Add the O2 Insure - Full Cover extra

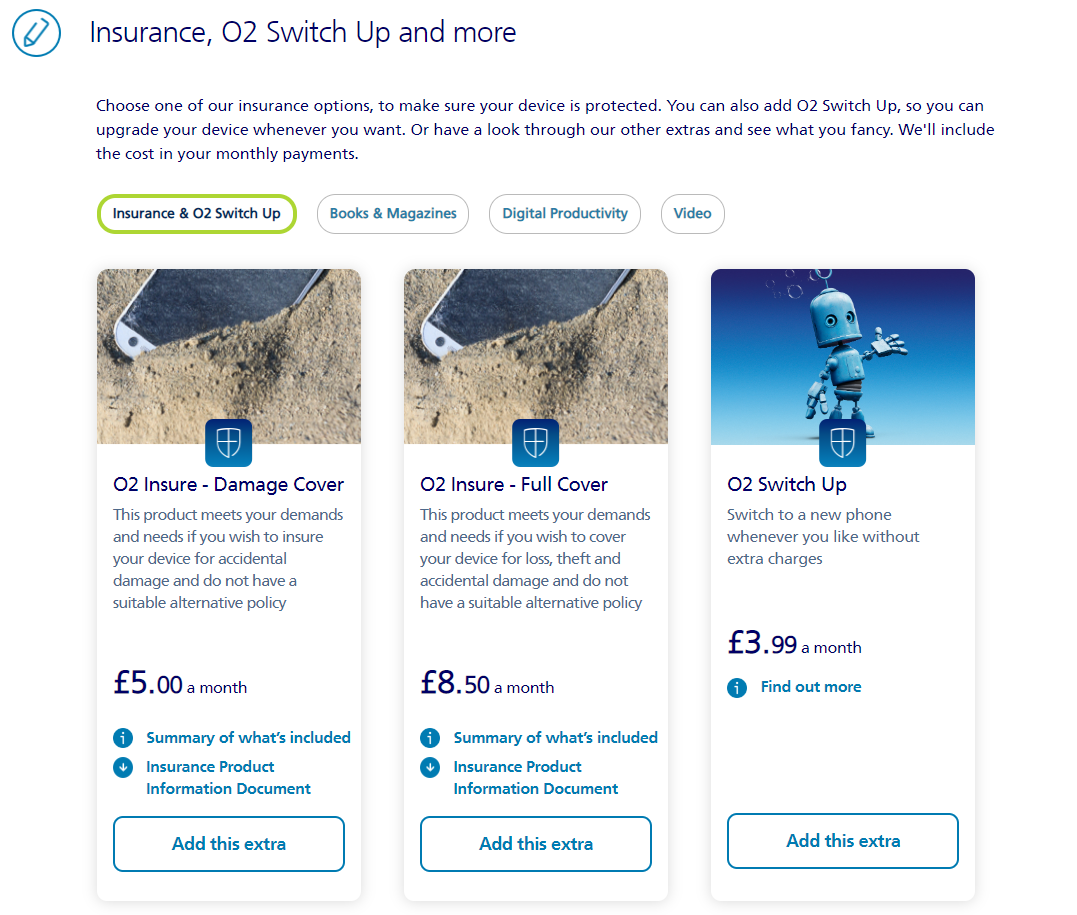536,843
